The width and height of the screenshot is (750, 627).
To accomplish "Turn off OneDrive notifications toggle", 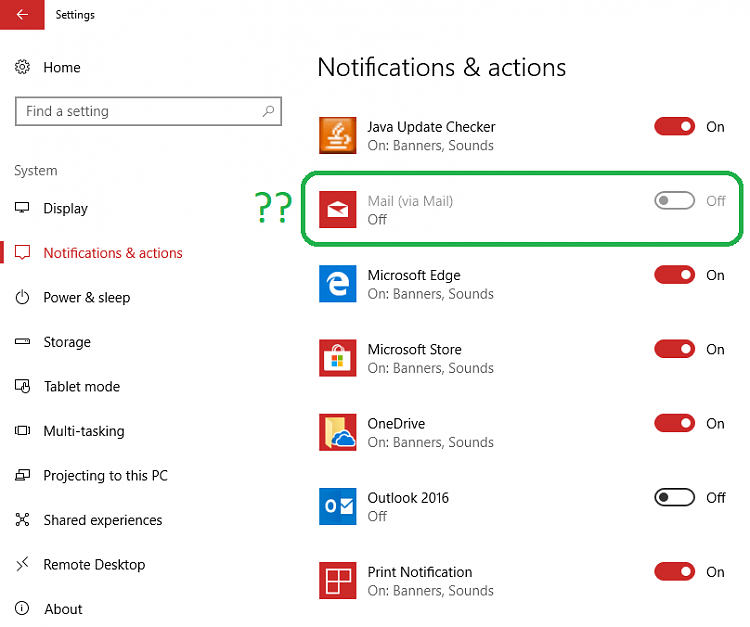I will pyautogui.click(x=674, y=423).
